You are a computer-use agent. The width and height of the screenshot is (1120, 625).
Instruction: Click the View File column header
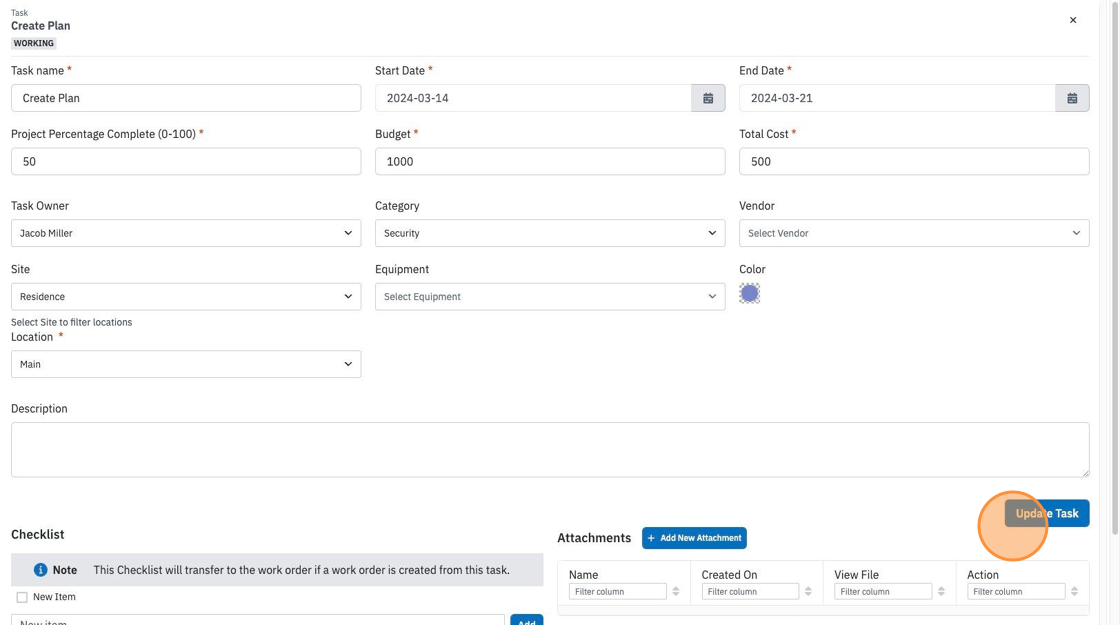click(856, 574)
